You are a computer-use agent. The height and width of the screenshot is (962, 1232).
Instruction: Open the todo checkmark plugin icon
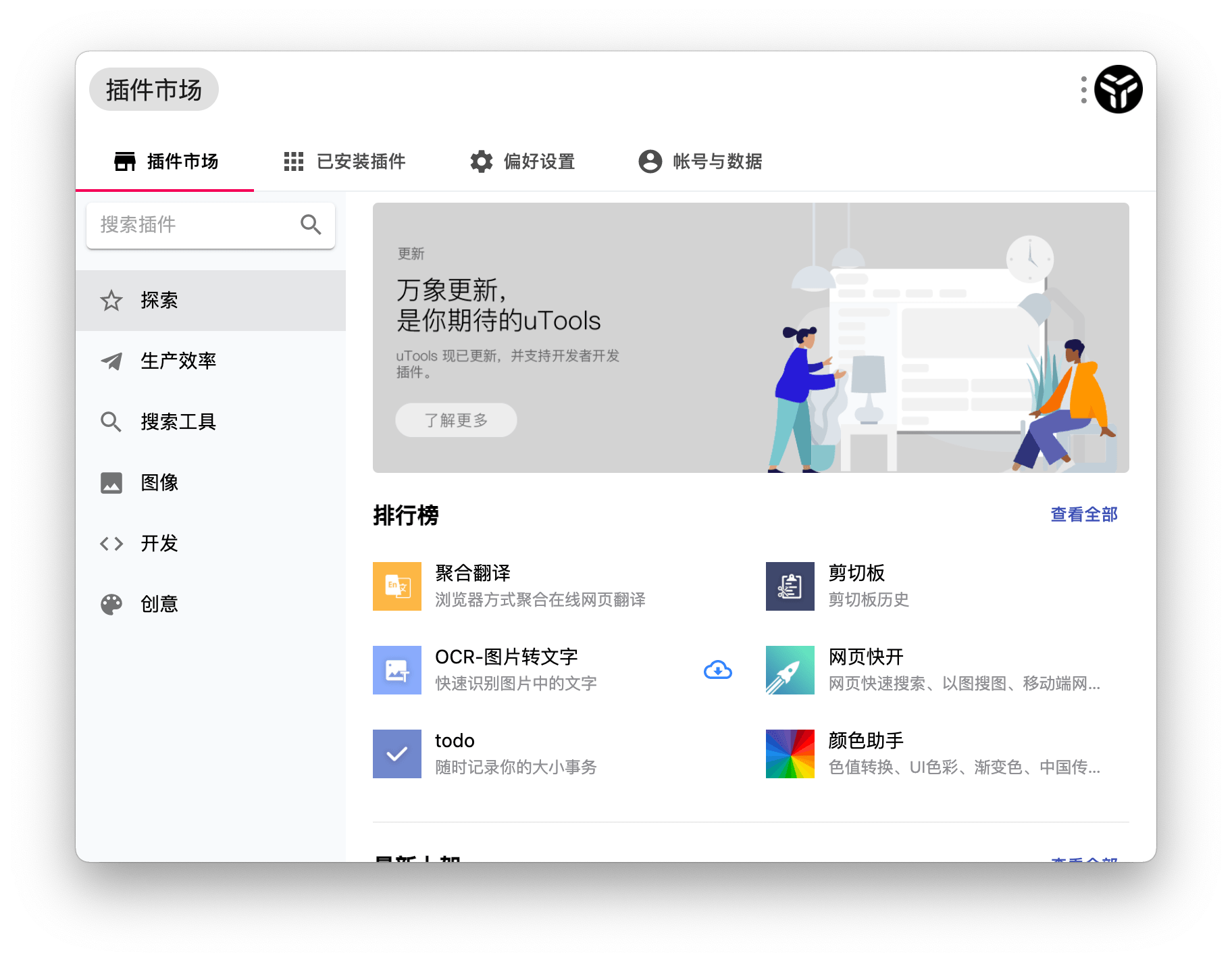coord(396,753)
